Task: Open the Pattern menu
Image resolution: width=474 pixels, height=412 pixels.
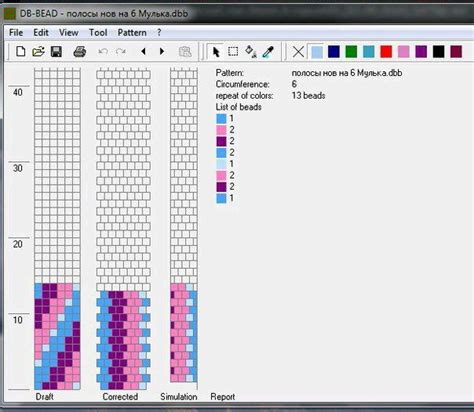Action: (132, 33)
